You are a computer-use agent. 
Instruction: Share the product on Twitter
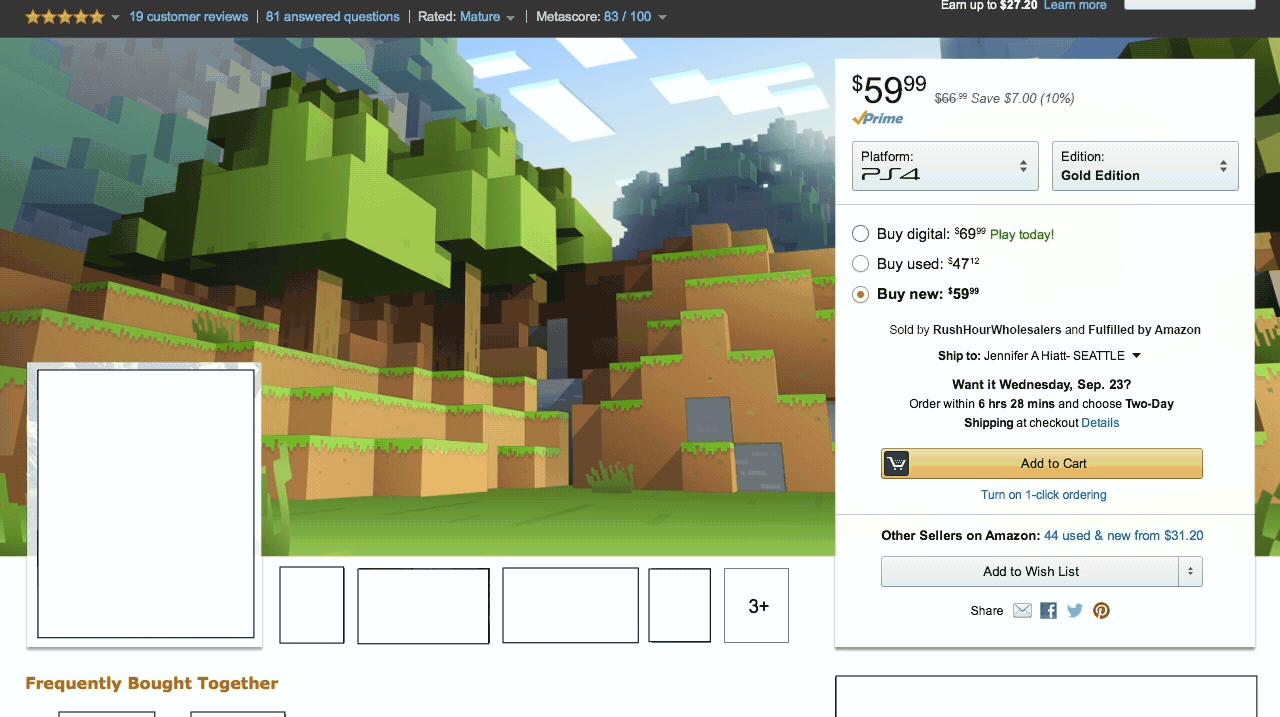point(1075,611)
